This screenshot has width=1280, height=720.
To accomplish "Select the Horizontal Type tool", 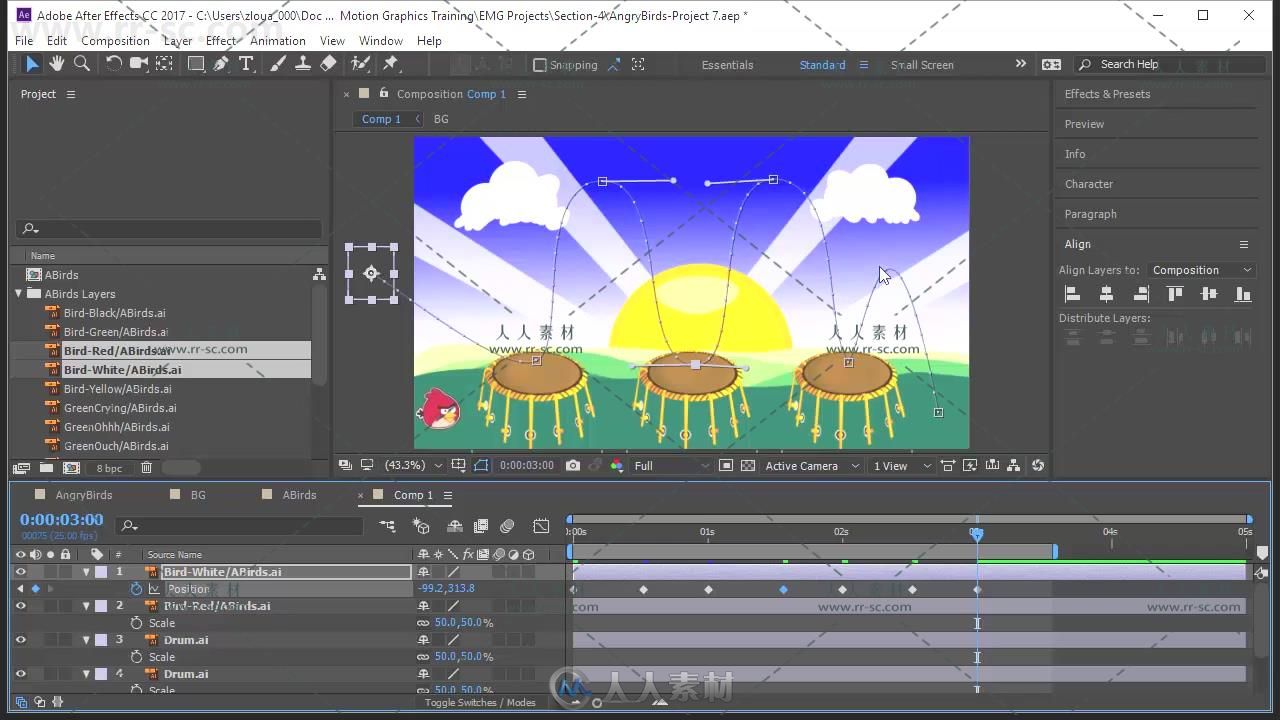I will [246, 64].
